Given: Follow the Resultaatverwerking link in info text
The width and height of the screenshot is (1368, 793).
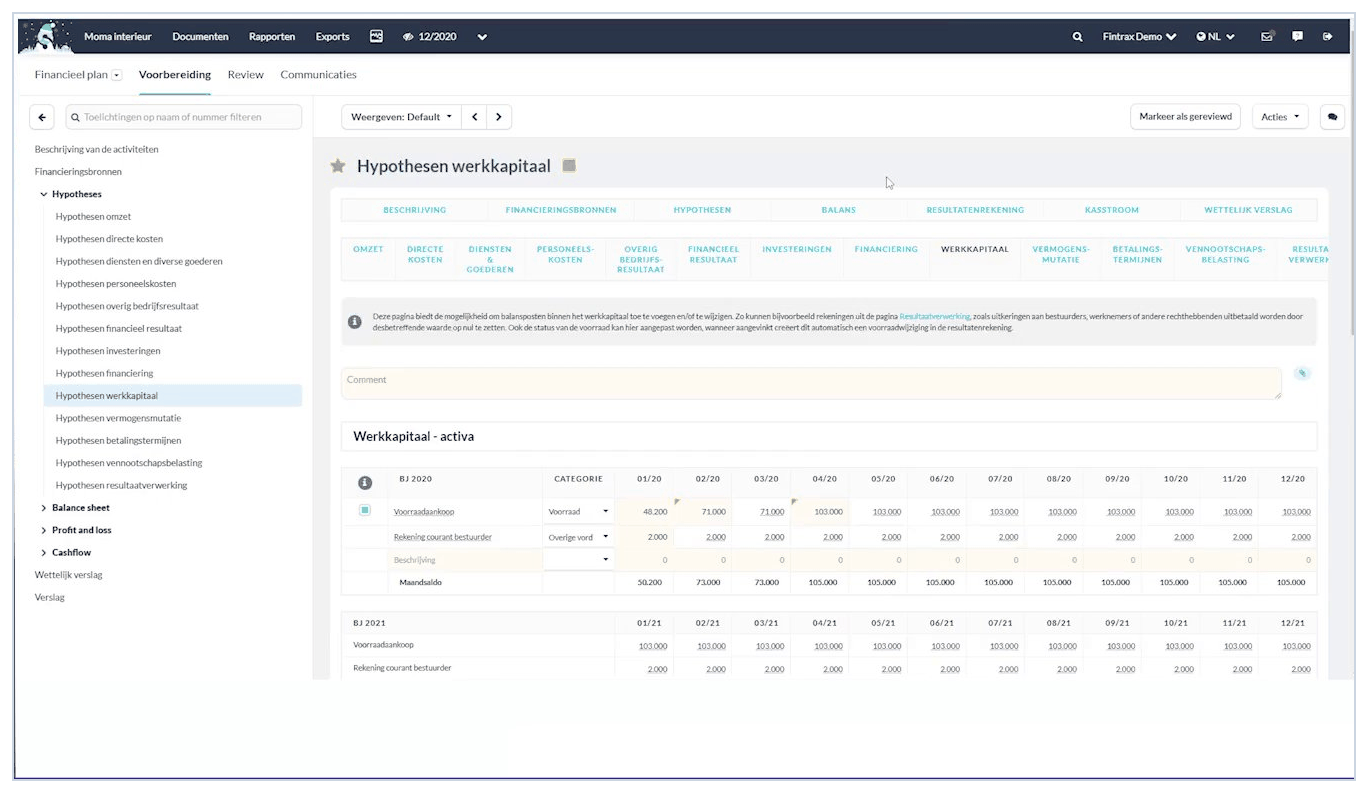Looking at the screenshot, I should pos(935,316).
